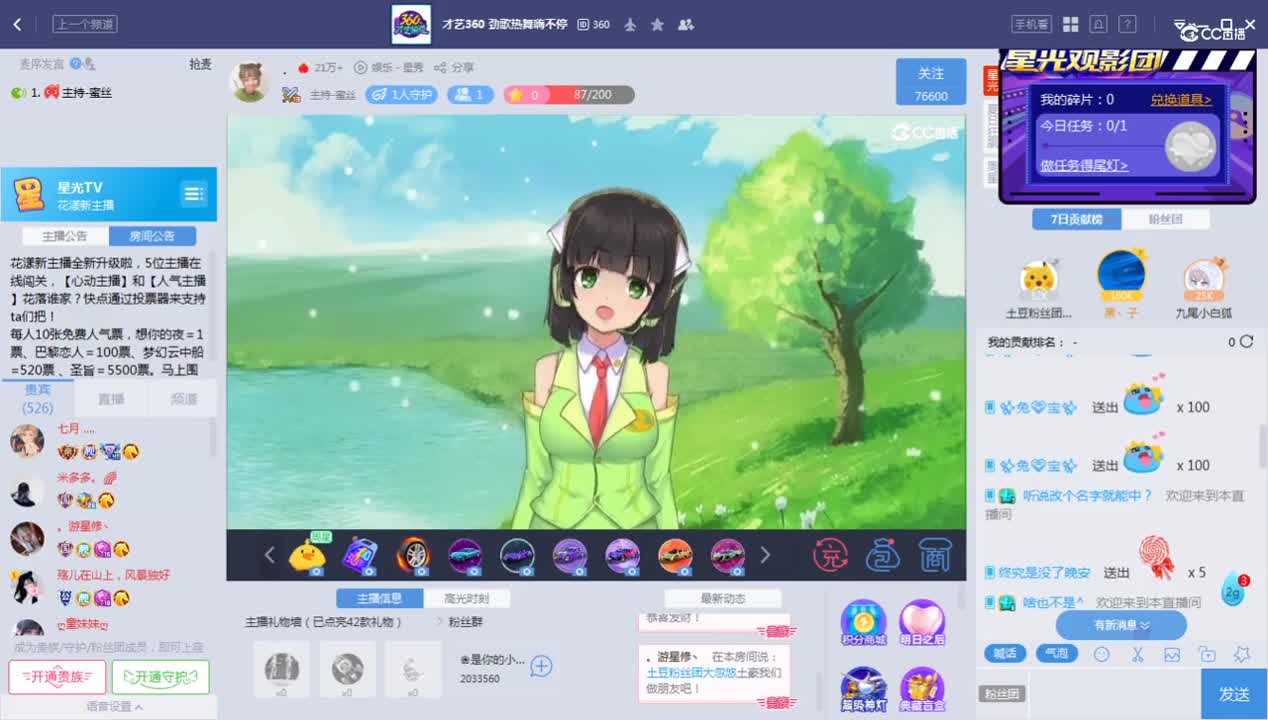Switch to 主播公告 tab

click(x=64, y=236)
